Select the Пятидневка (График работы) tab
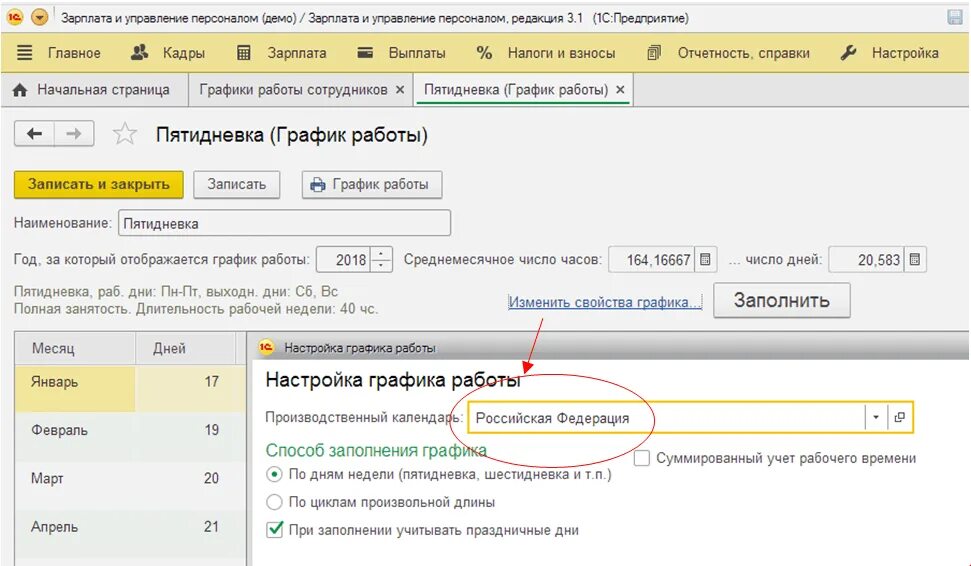Screen dimensions: 971x566 coord(515,90)
